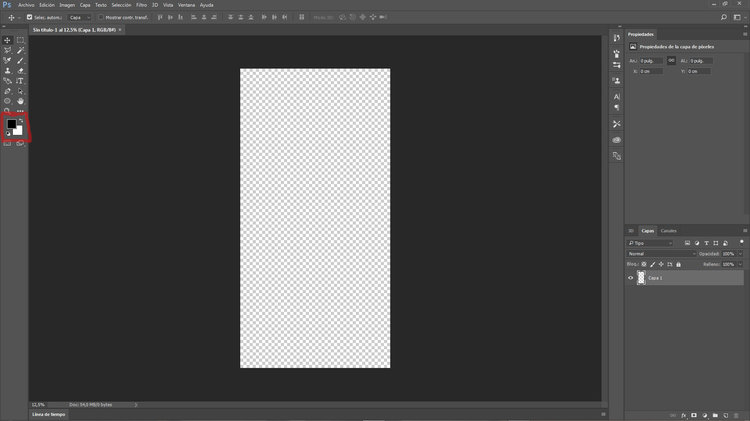Click the background white color swatch
Screen dimensions: 750x421
coord(19,131)
